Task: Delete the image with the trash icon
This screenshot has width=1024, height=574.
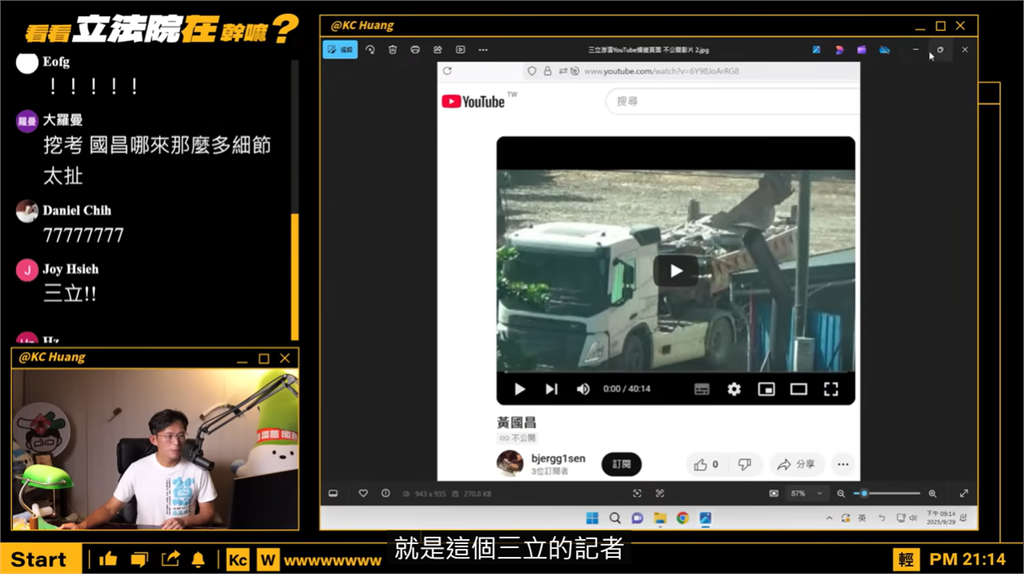Action: tap(393, 49)
